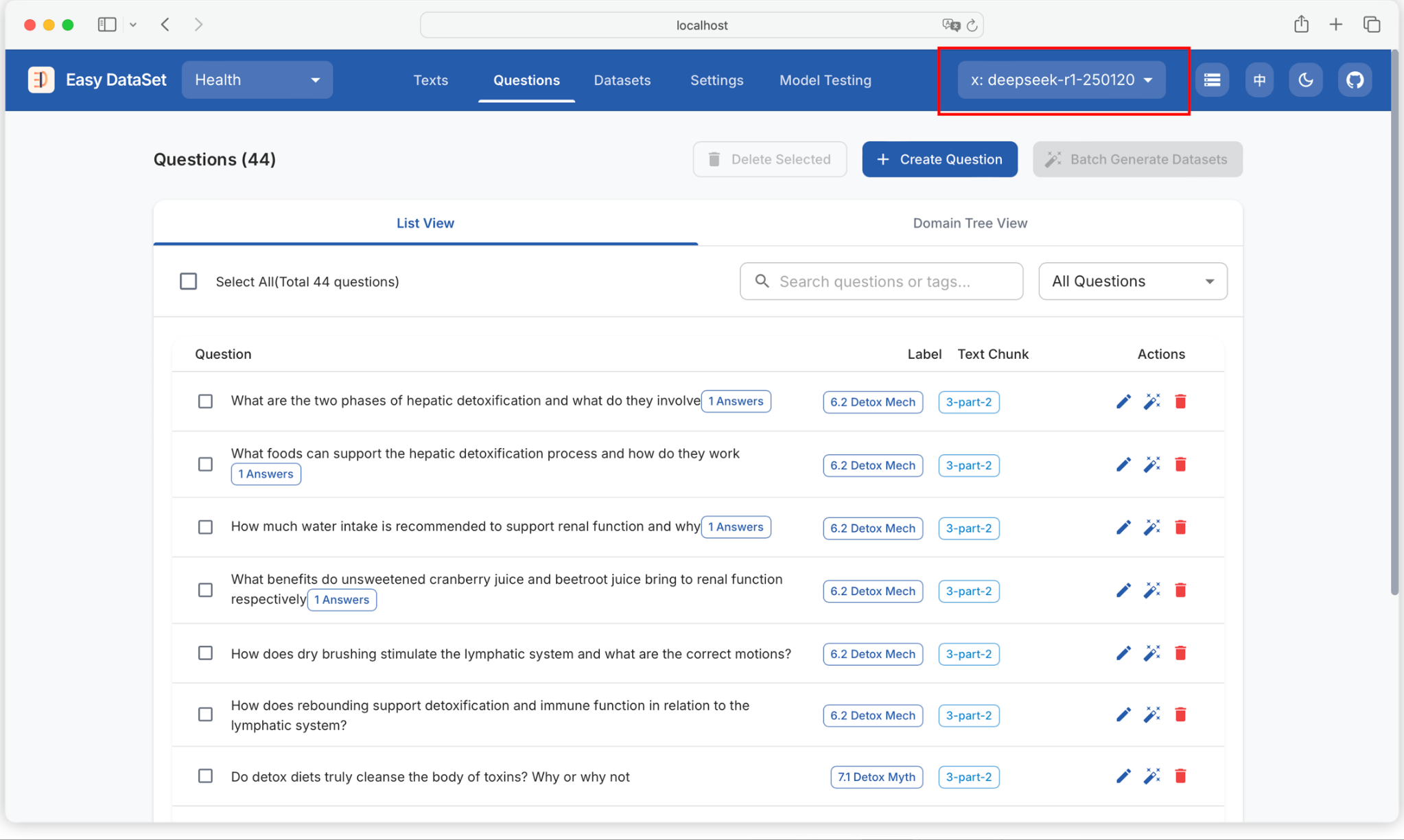Select the cranberry juice question checkbox
The width and height of the screenshot is (1404, 840).
click(205, 590)
